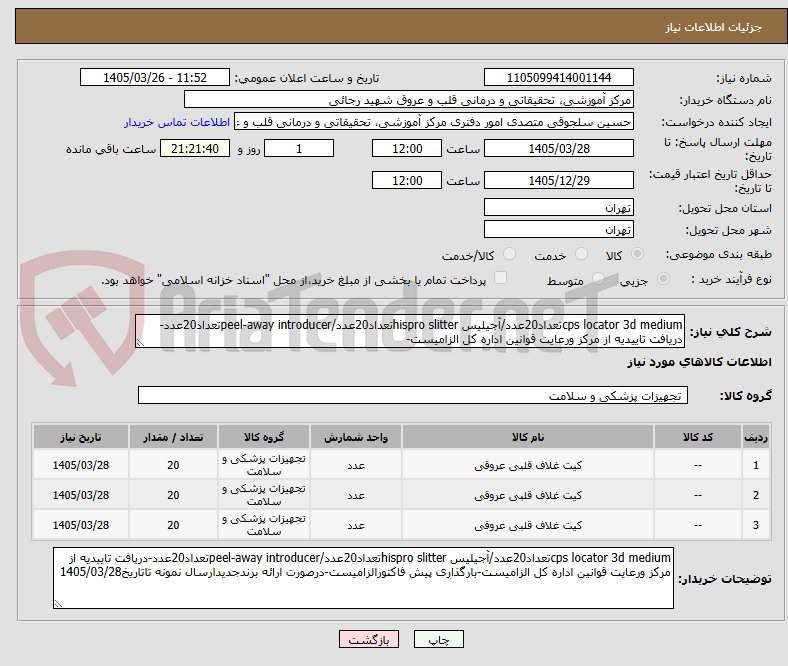The image size is (788, 666).
Task: Select the جزیی purchase type radio
Action: (x=663, y=278)
